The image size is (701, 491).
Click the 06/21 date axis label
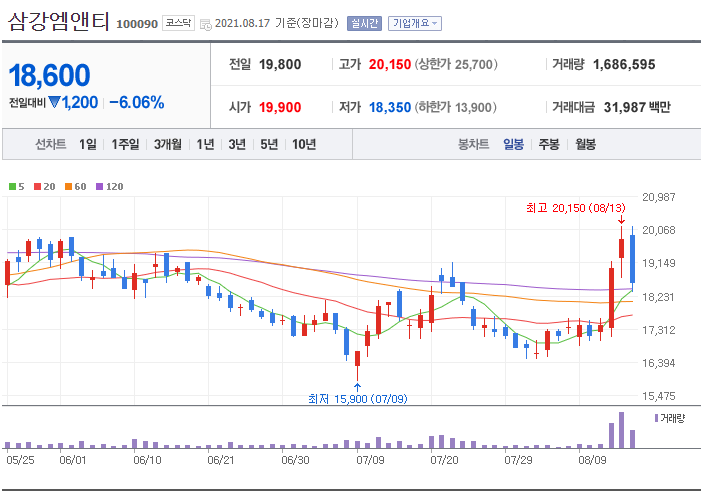tap(221, 460)
